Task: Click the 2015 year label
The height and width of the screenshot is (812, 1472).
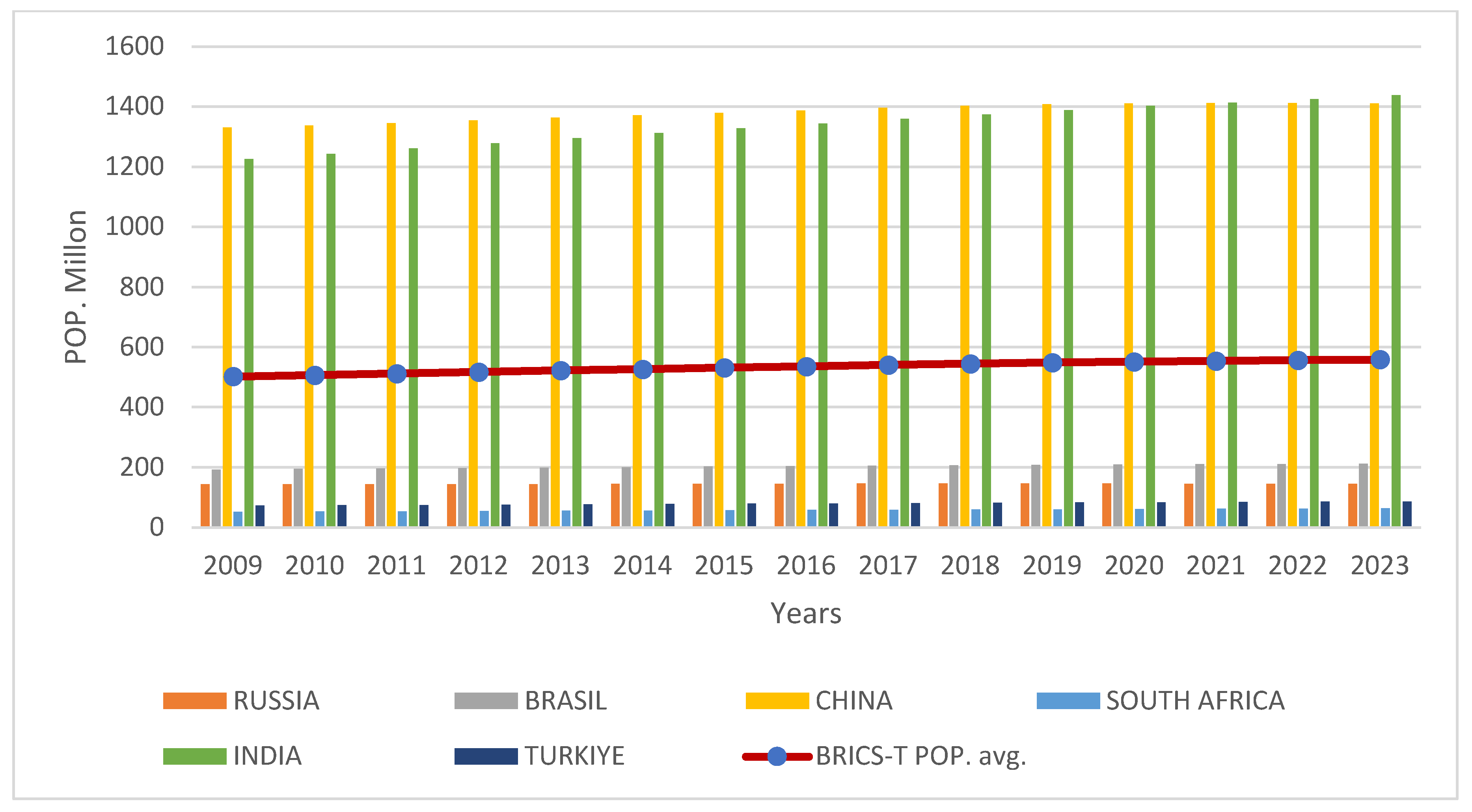Action: 724,566
